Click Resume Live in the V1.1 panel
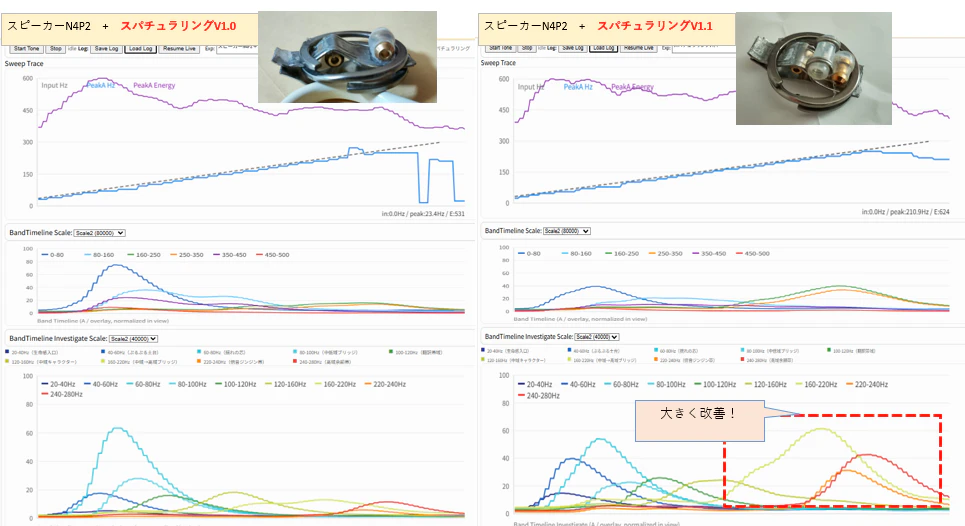The width and height of the screenshot is (965, 526). pos(639,48)
